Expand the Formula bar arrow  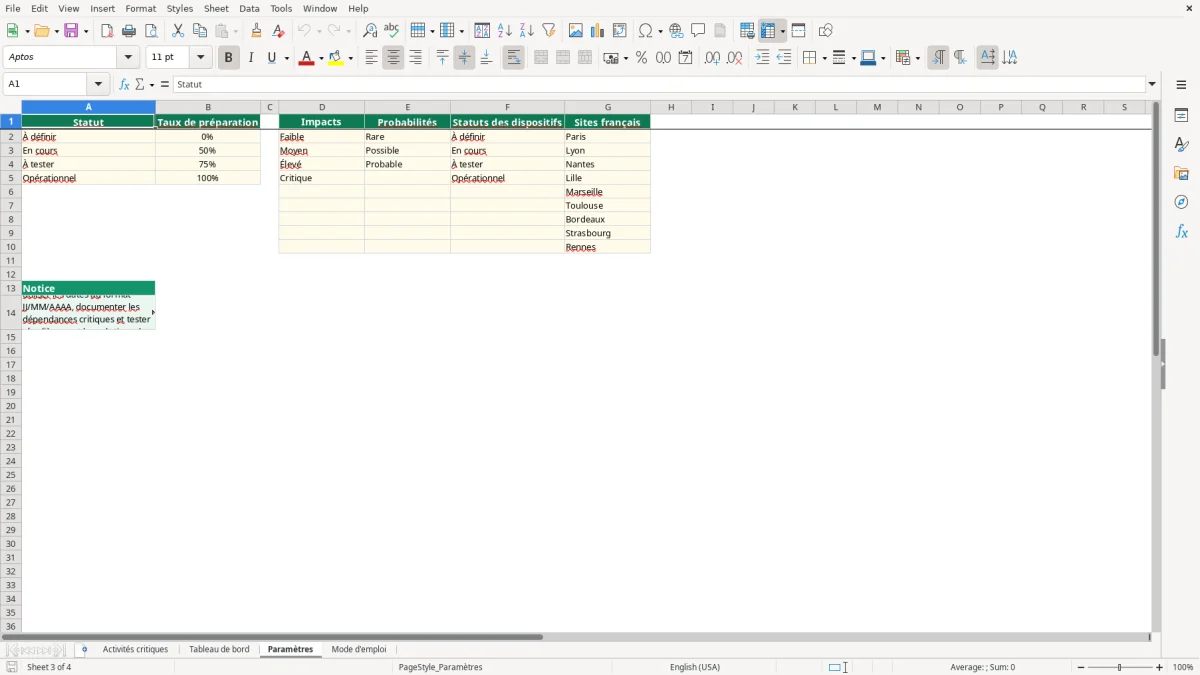coord(1152,85)
